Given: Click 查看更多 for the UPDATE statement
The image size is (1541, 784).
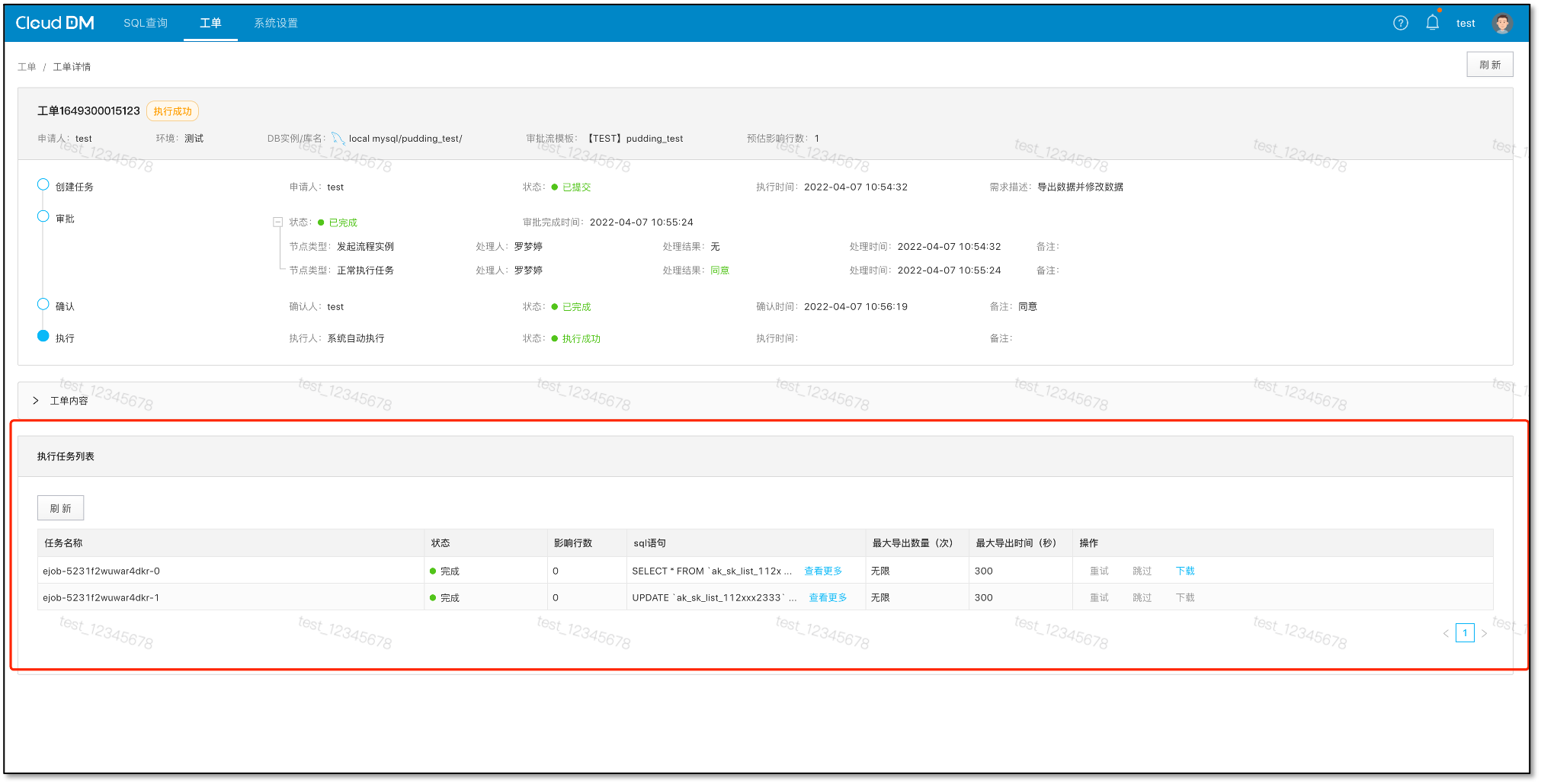Looking at the screenshot, I should coord(828,598).
